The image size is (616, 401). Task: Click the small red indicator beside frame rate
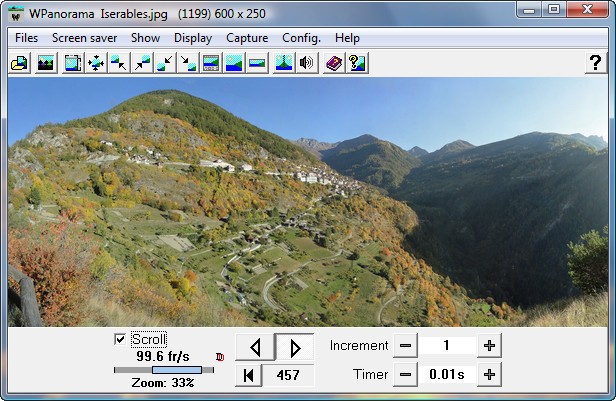pos(220,357)
